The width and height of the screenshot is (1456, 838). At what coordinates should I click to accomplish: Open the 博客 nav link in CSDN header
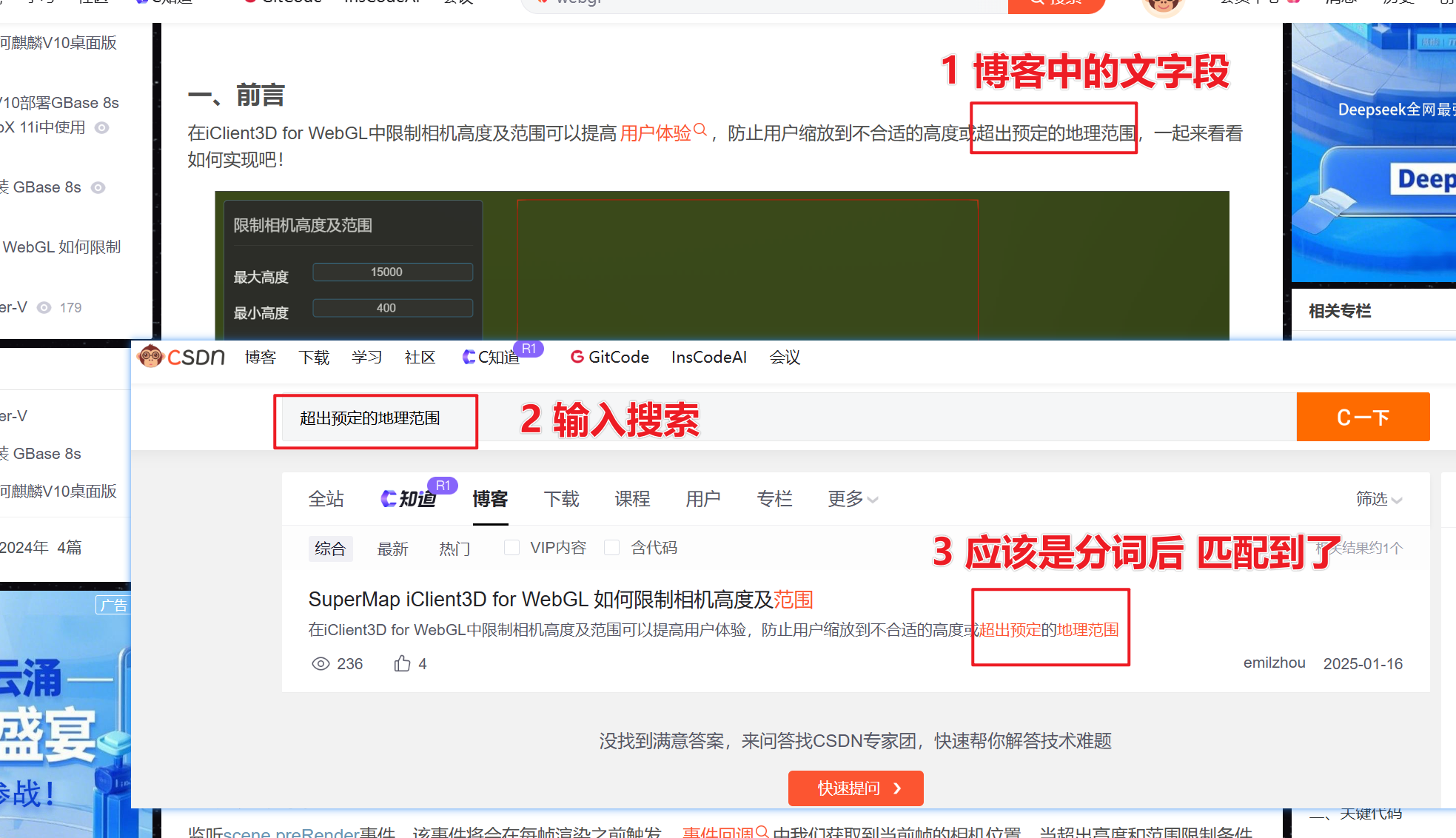pos(261,358)
